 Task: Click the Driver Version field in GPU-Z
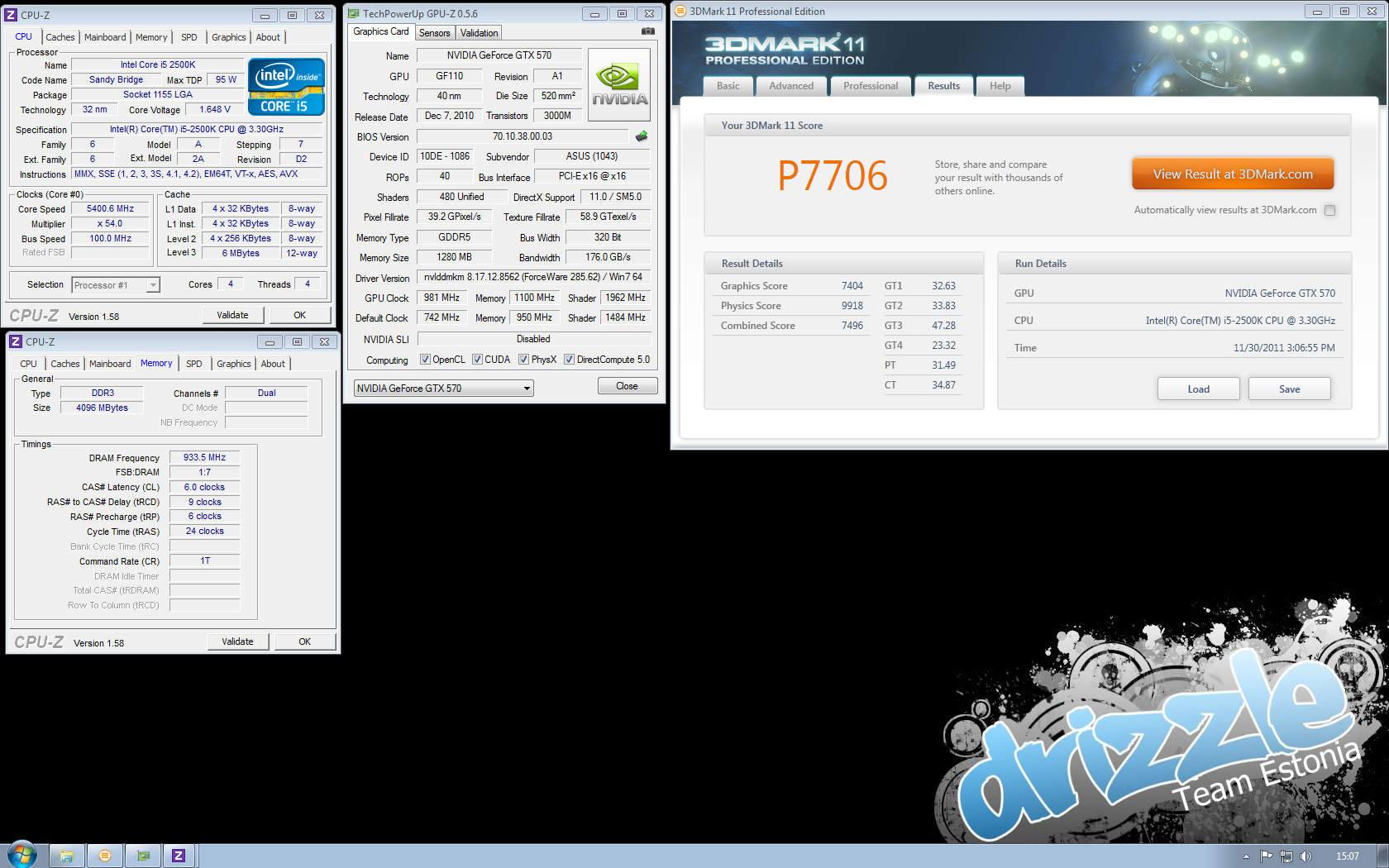point(533,277)
